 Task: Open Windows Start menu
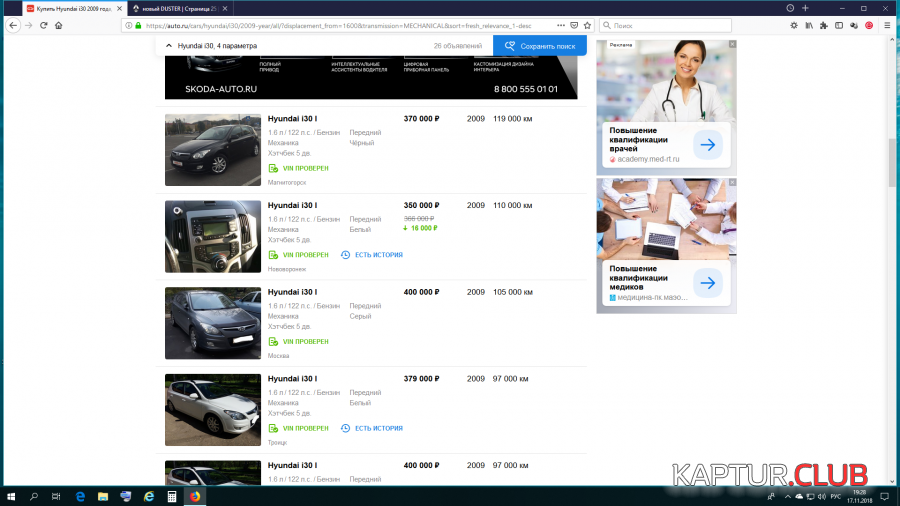pos(10,496)
